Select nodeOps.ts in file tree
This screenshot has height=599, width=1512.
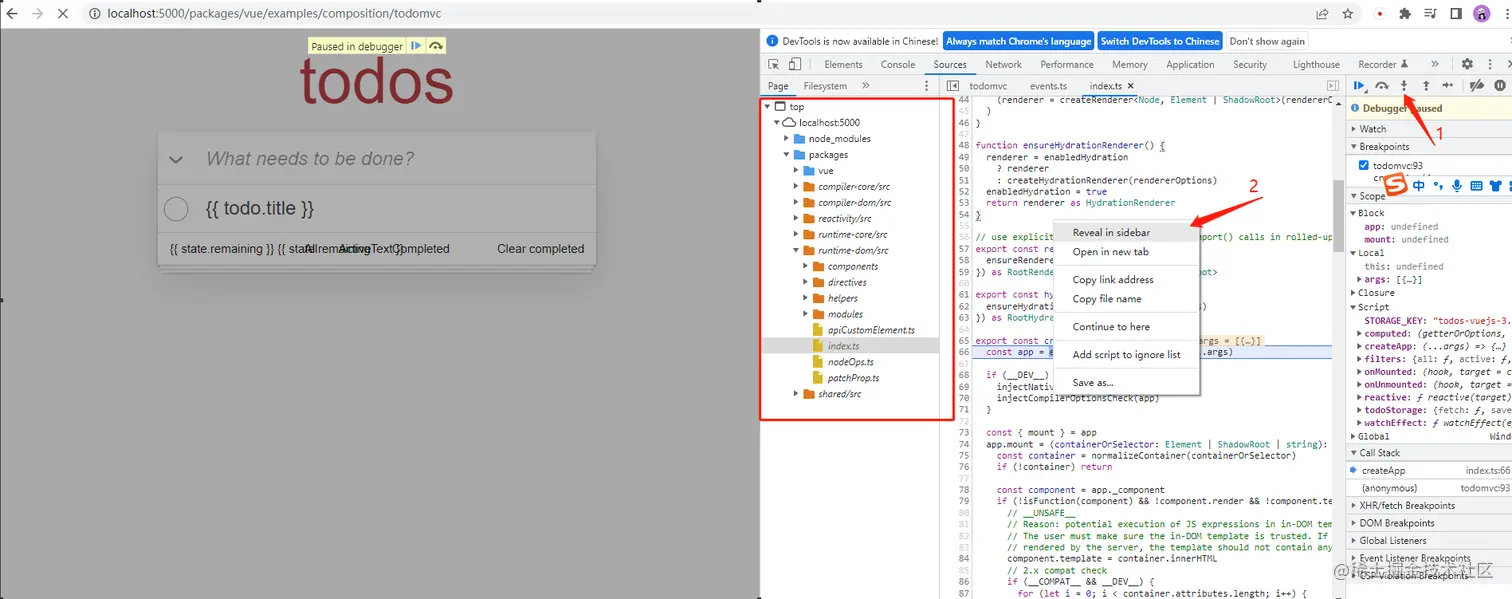[x=850, y=362]
